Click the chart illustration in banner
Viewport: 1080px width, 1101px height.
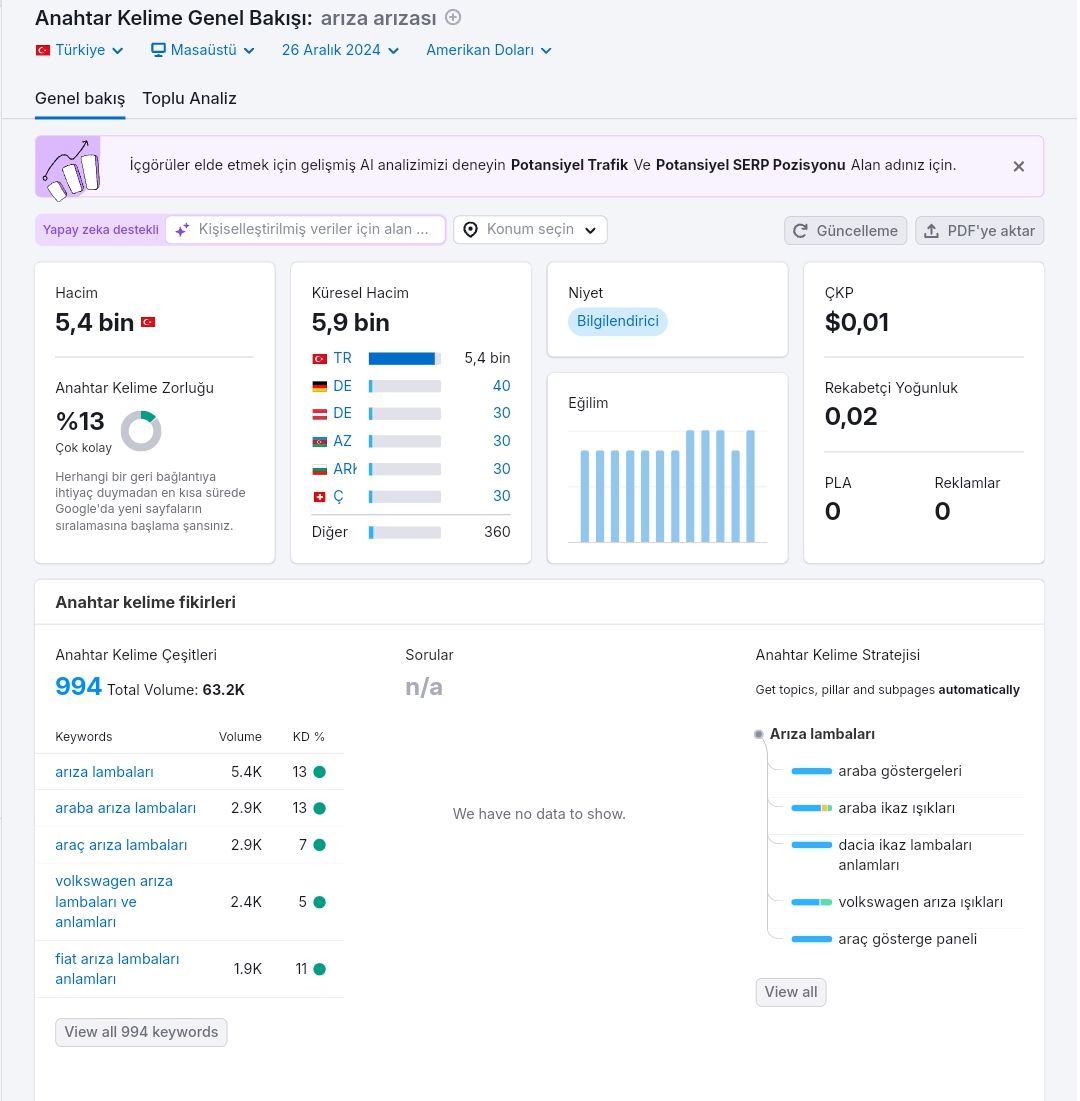(69, 167)
